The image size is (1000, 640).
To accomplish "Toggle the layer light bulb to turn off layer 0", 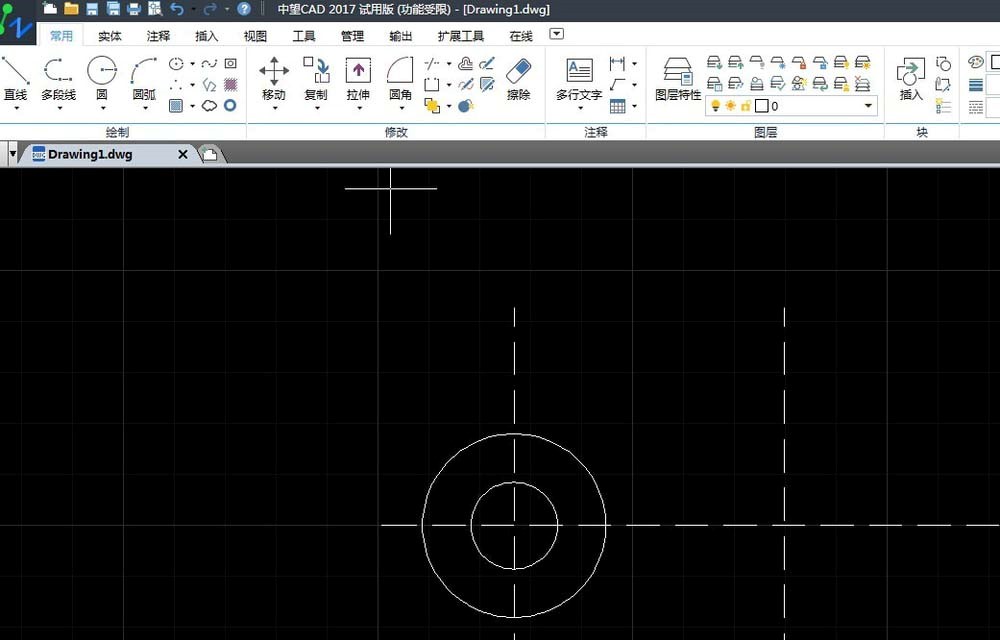I will 715,105.
